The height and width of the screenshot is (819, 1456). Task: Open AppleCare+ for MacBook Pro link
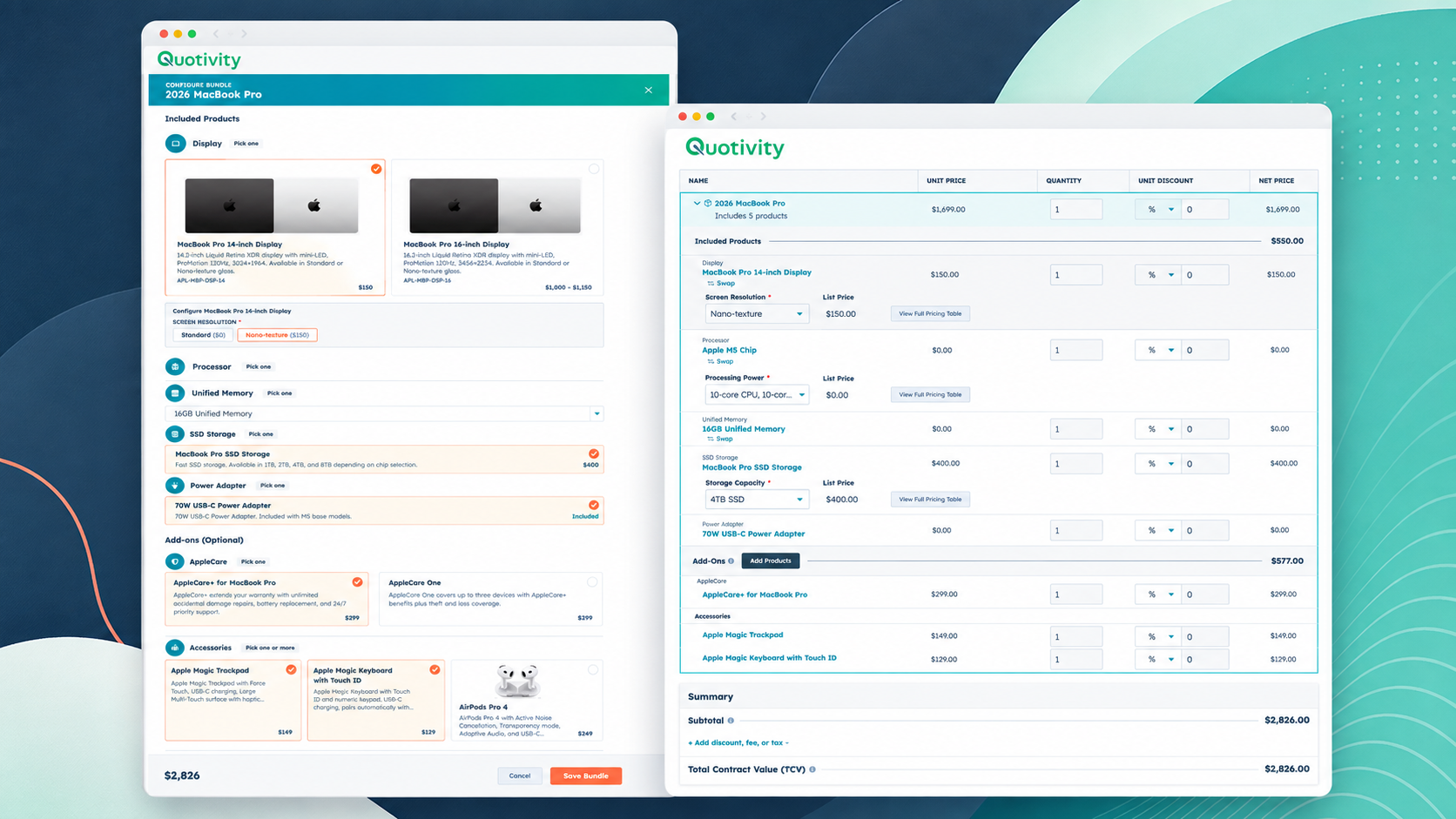point(754,594)
